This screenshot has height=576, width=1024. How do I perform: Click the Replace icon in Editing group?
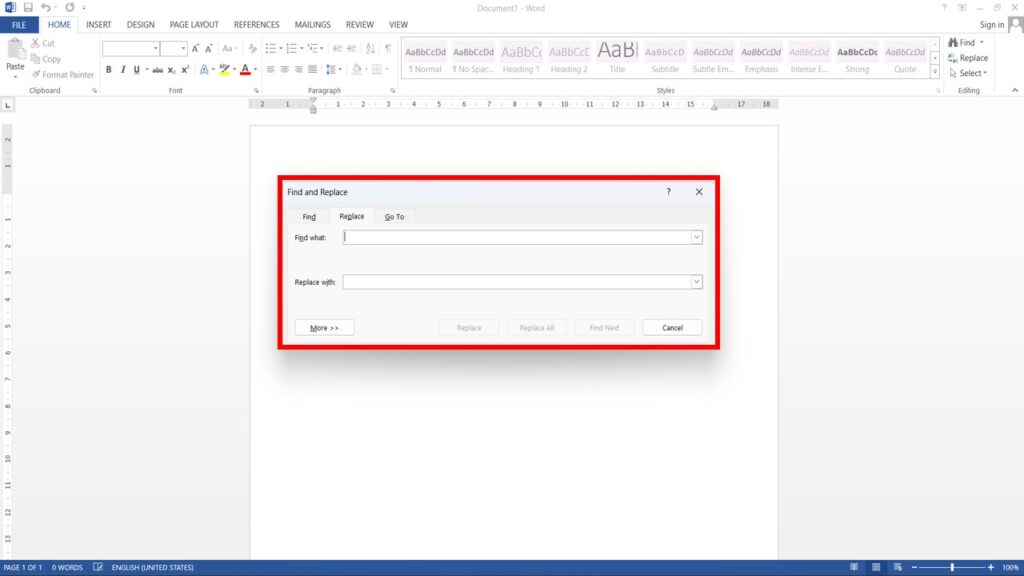967,58
